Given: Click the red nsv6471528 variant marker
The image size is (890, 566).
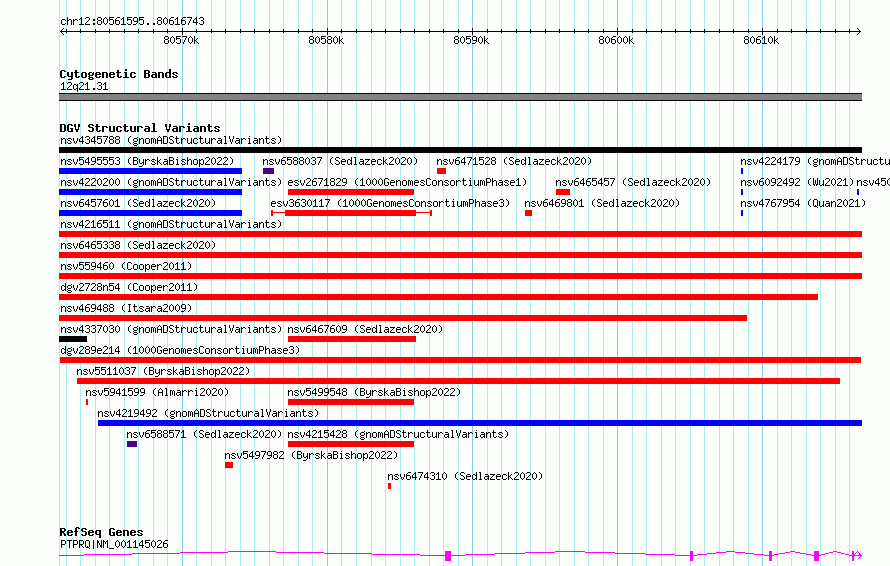Looking at the screenshot, I should pos(442,171).
